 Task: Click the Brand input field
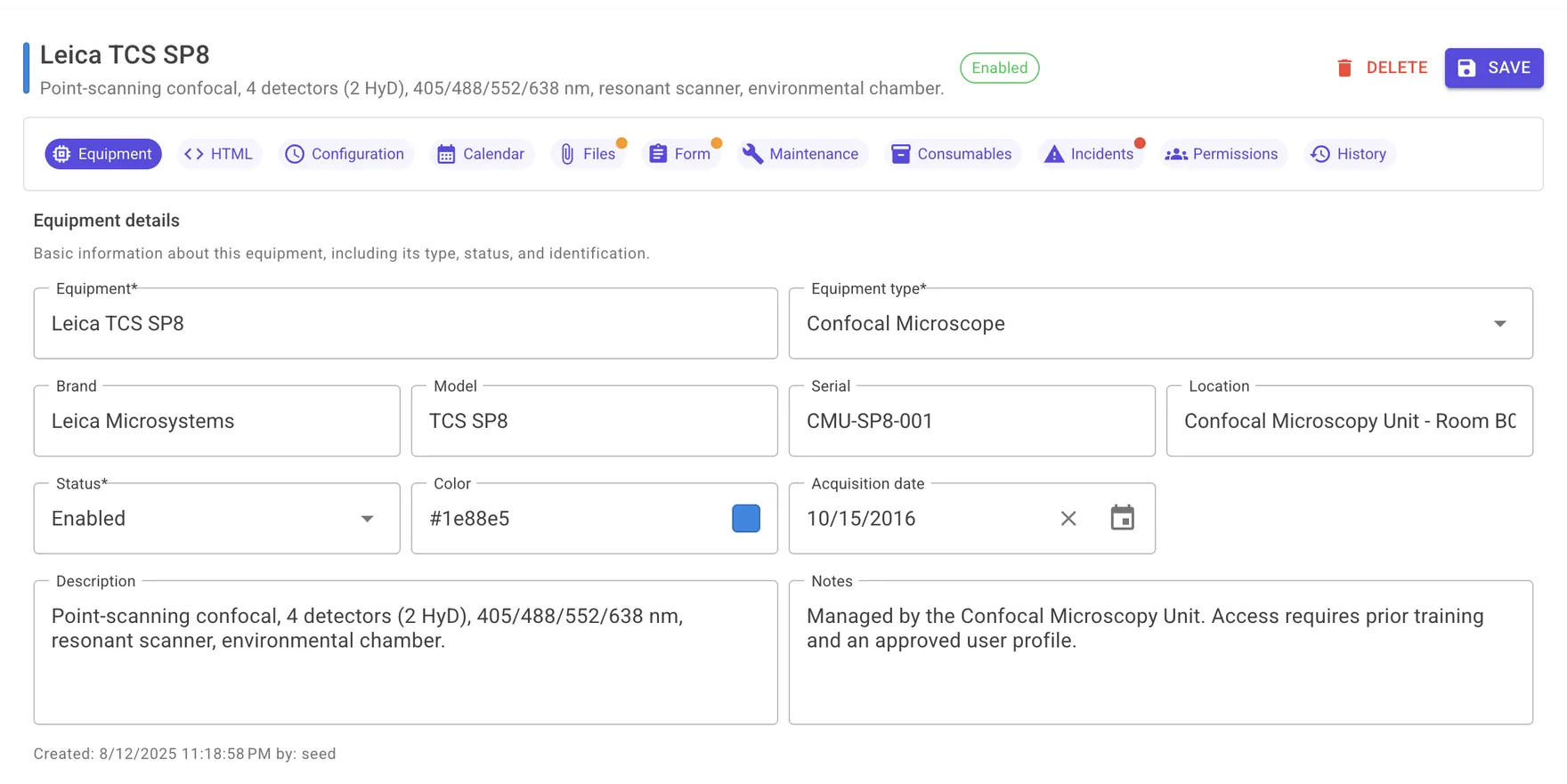point(217,421)
